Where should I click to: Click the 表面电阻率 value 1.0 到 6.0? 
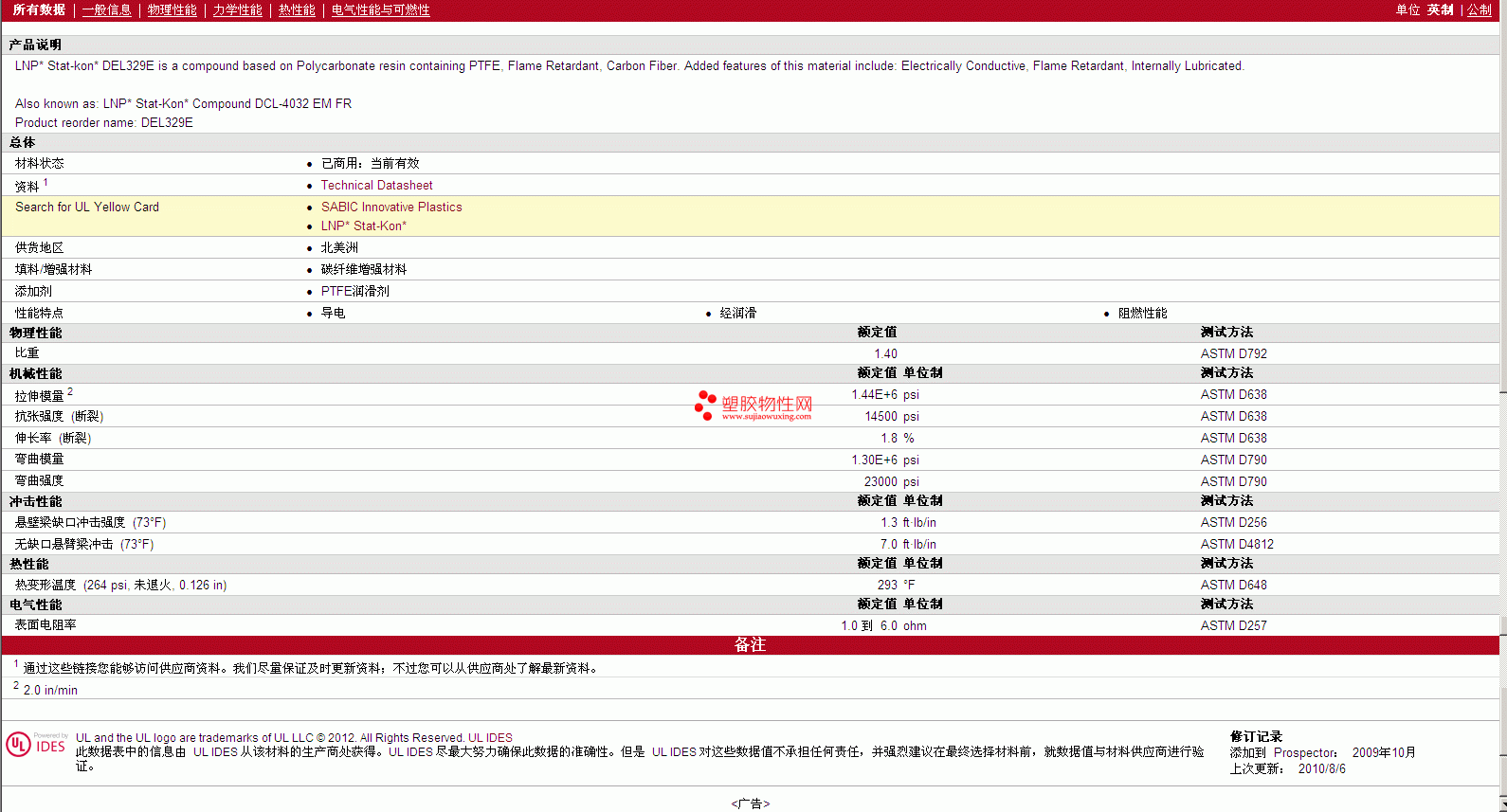[x=869, y=626]
